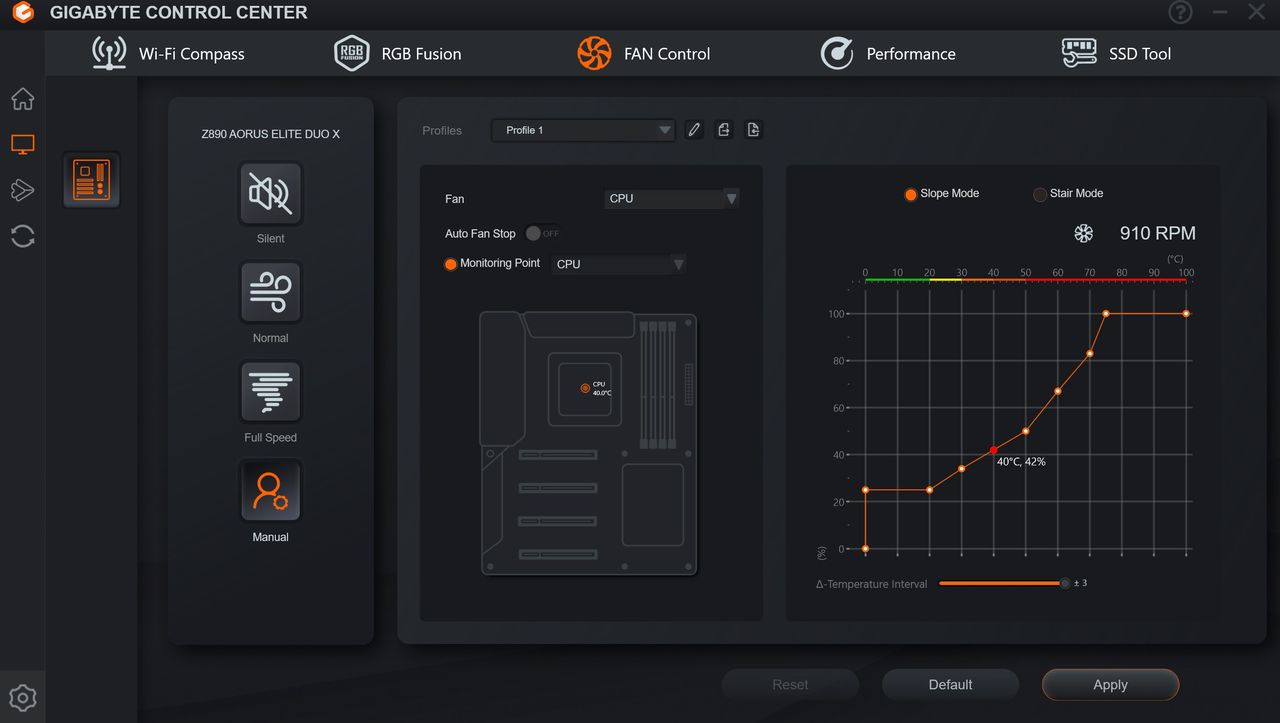Click the arrow icon in sidebar

22,190
